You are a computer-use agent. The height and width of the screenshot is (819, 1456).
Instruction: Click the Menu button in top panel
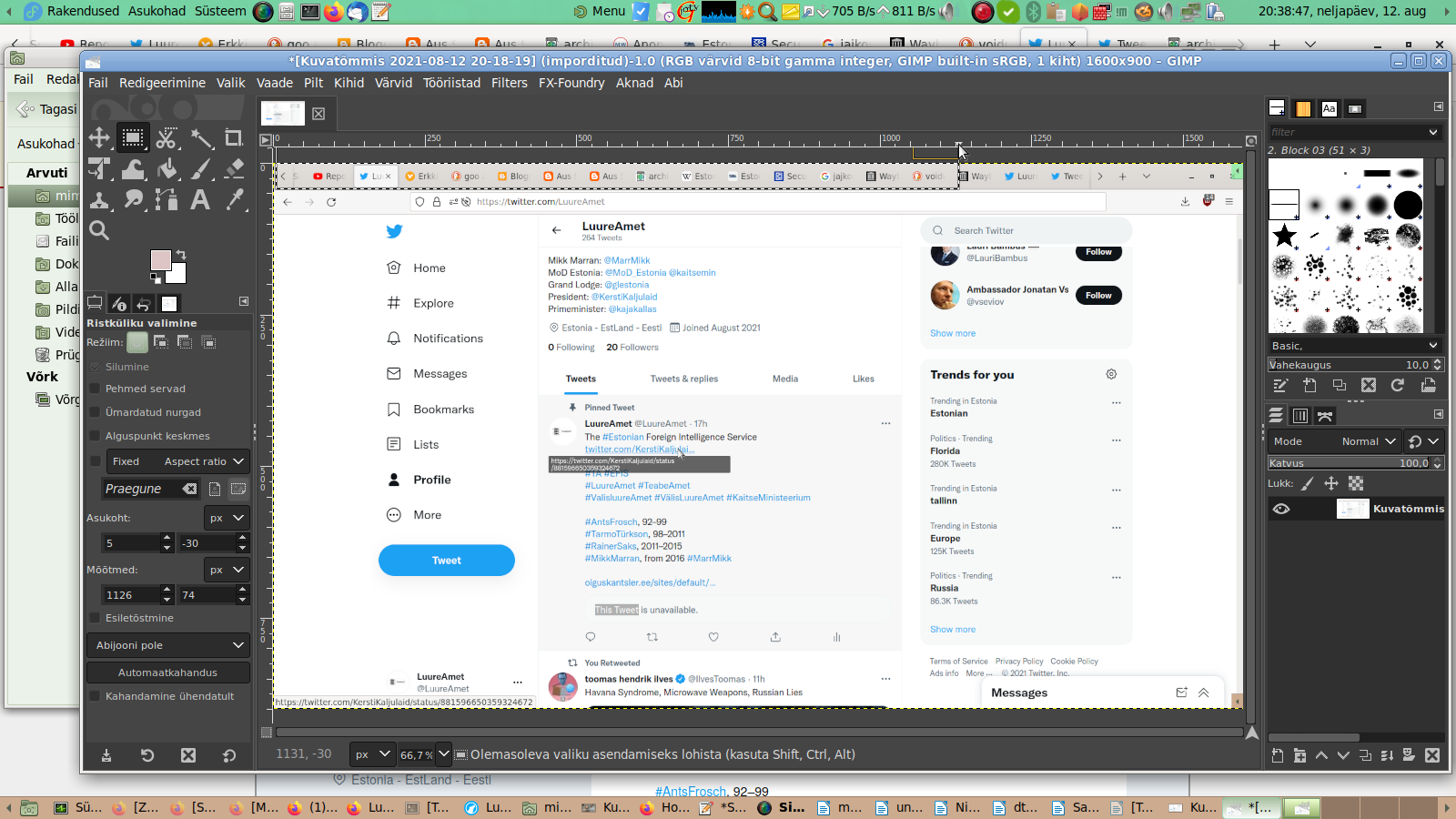coord(601,11)
